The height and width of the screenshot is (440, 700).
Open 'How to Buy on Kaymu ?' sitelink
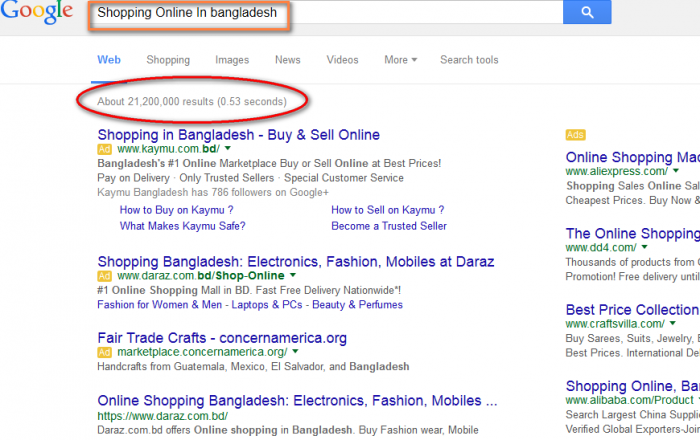pos(176,210)
